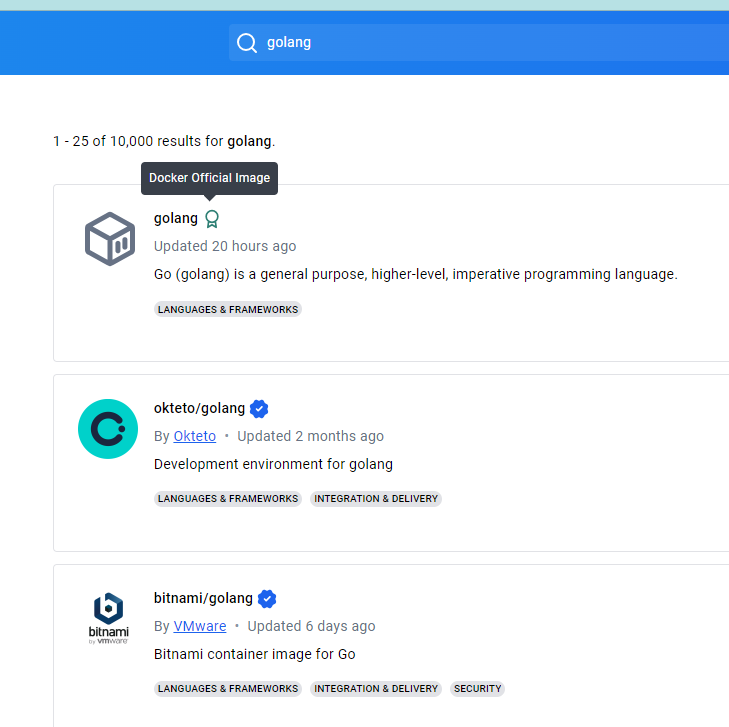Select golang's LANGUAGES & FRAMEWORKS tag

(228, 310)
